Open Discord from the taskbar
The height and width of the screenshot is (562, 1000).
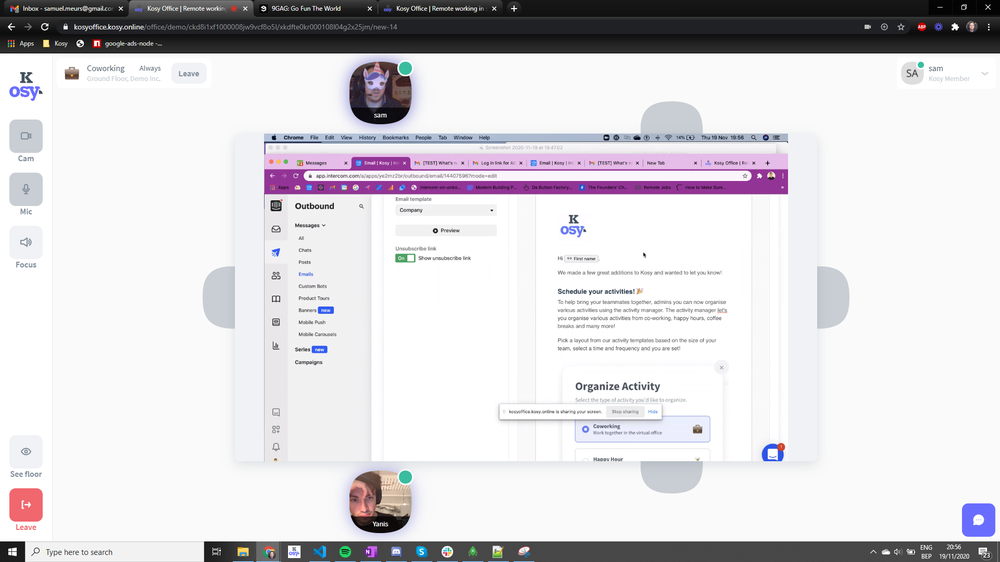click(396, 552)
